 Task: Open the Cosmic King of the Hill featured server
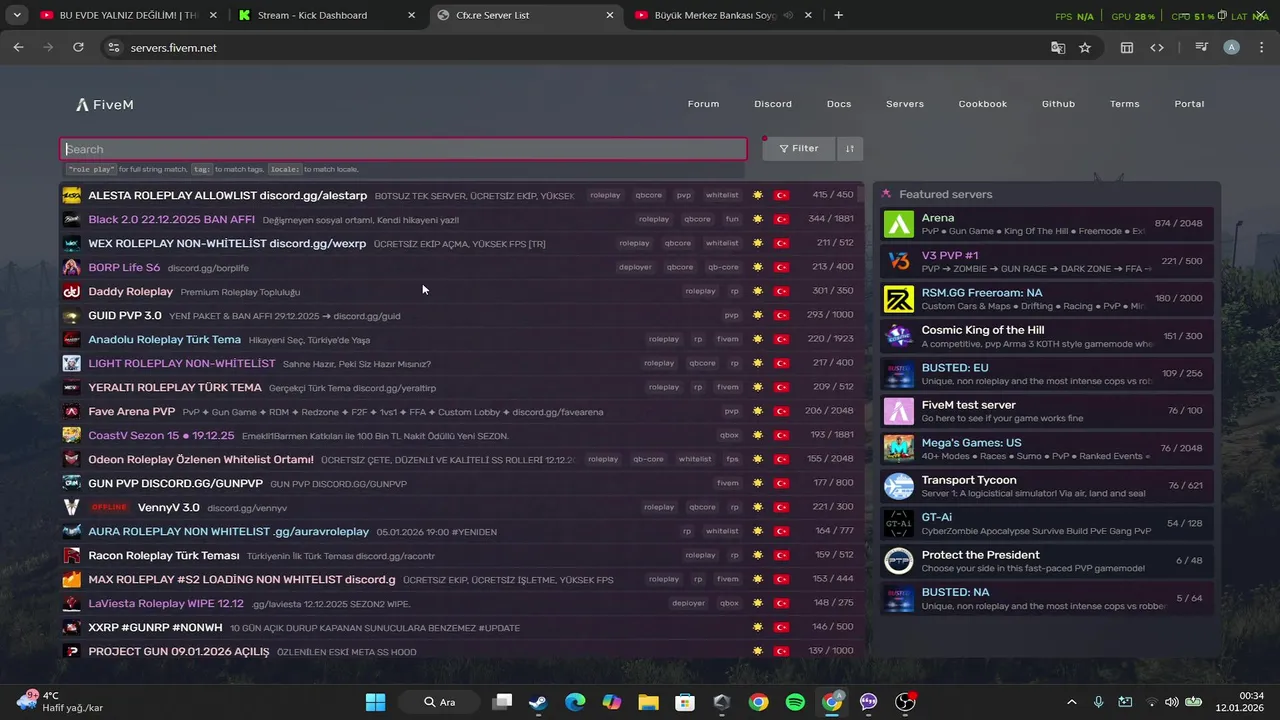tap(1047, 336)
